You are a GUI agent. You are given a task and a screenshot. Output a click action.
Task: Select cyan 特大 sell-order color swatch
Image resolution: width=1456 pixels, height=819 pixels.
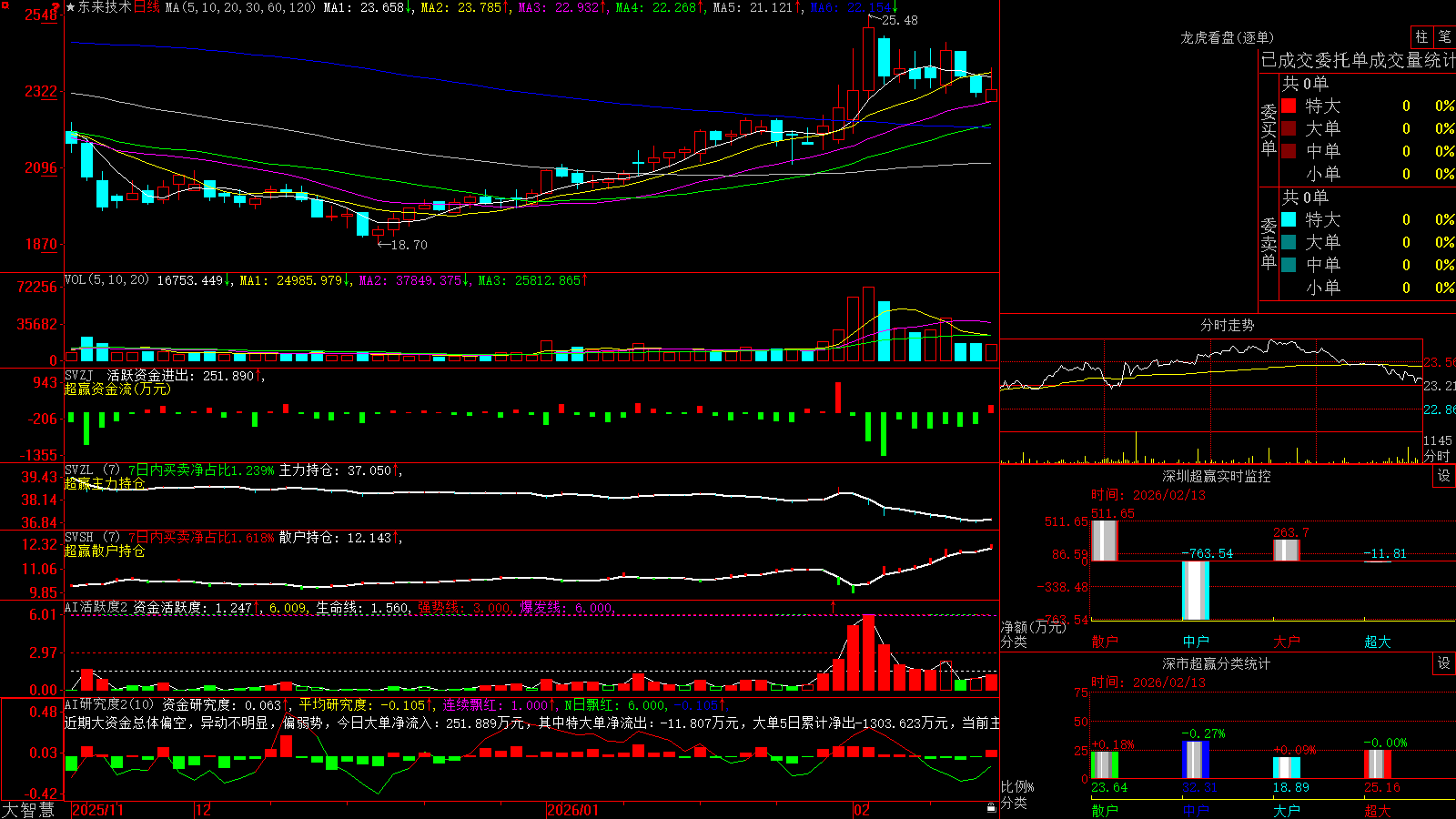click(1289, 219)
